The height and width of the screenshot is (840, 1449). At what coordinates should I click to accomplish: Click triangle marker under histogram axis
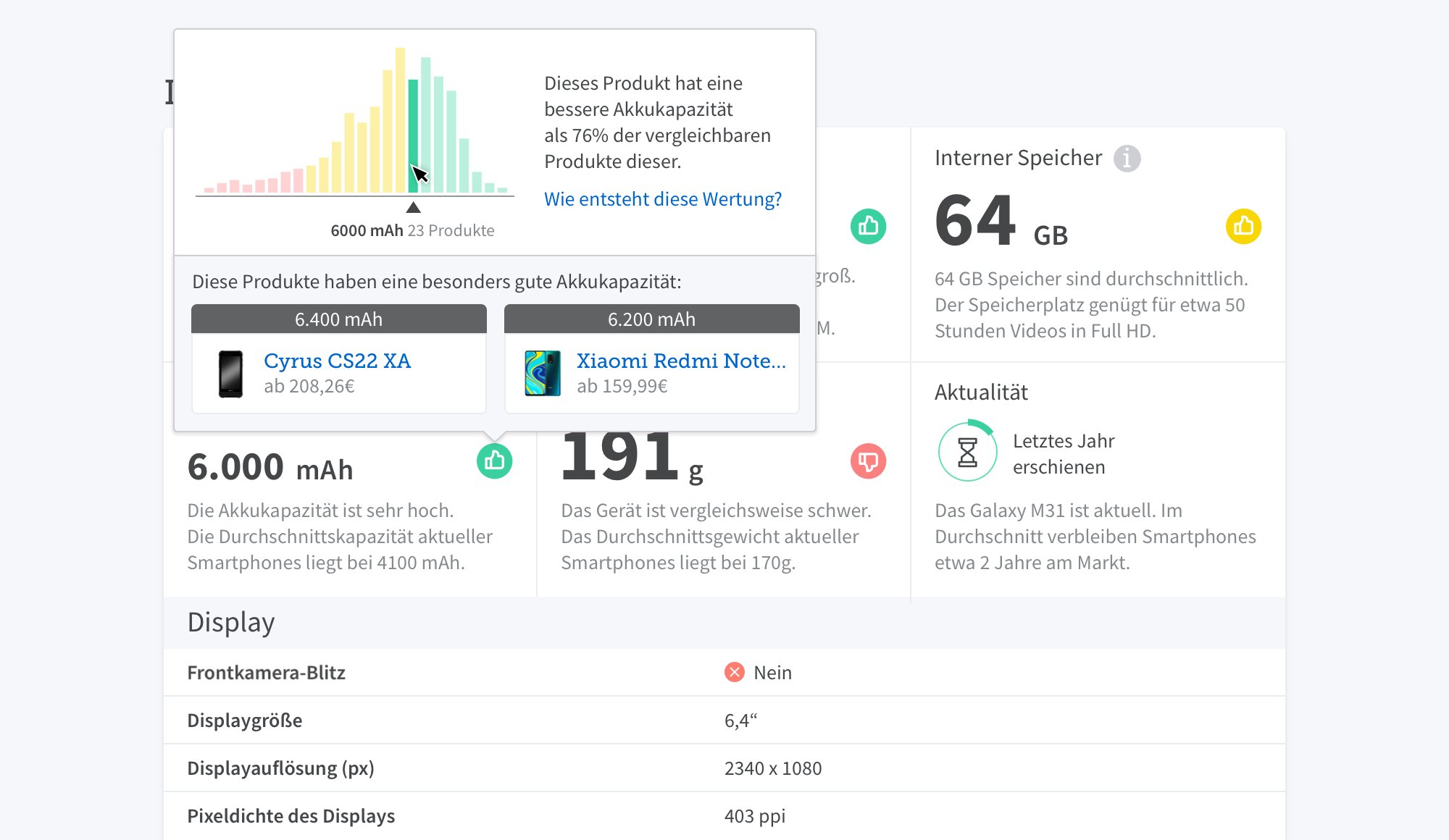point(413,208)
